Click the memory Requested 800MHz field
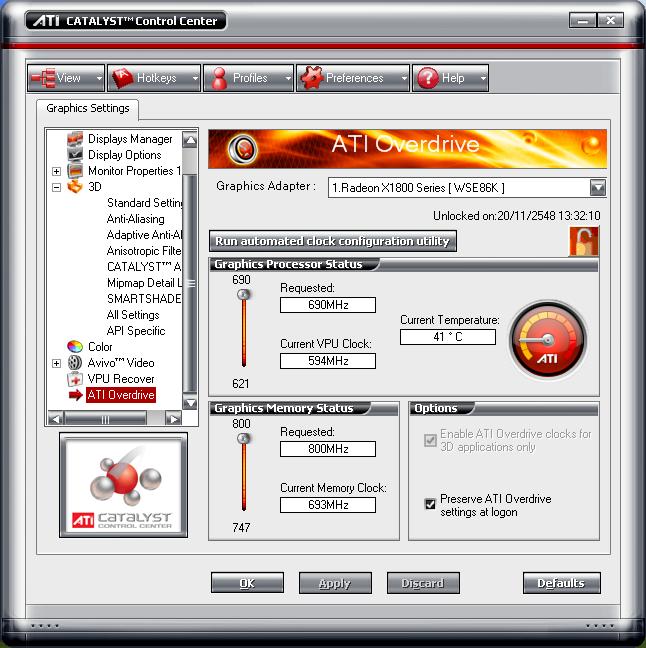 328,449
